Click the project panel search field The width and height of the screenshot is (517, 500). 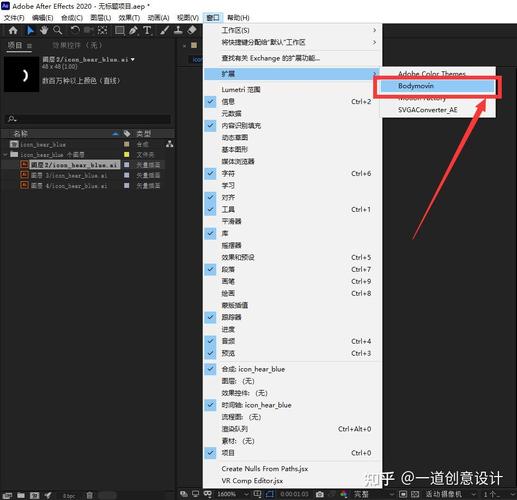[x=89, y=119]
